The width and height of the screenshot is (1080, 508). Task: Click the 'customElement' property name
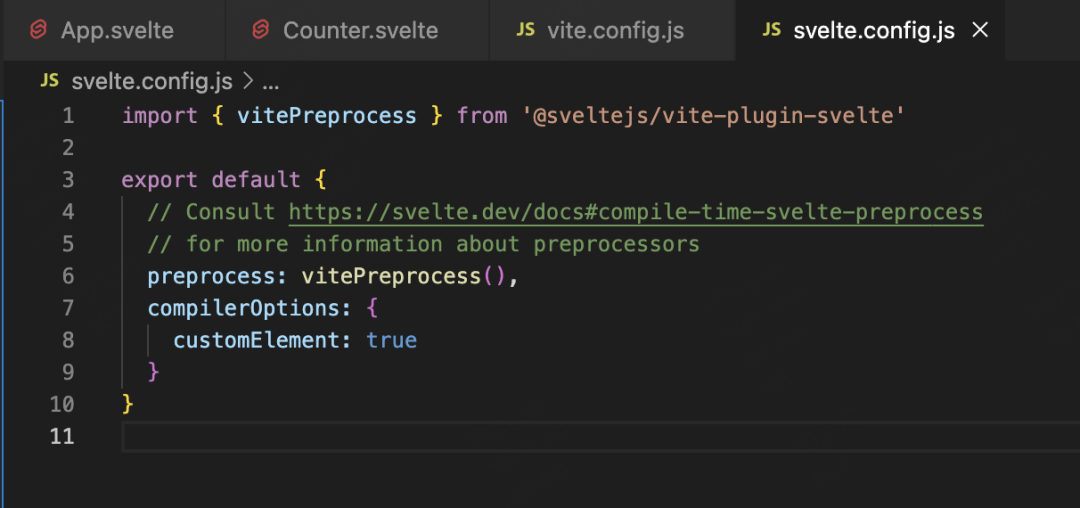coord(262,340)
